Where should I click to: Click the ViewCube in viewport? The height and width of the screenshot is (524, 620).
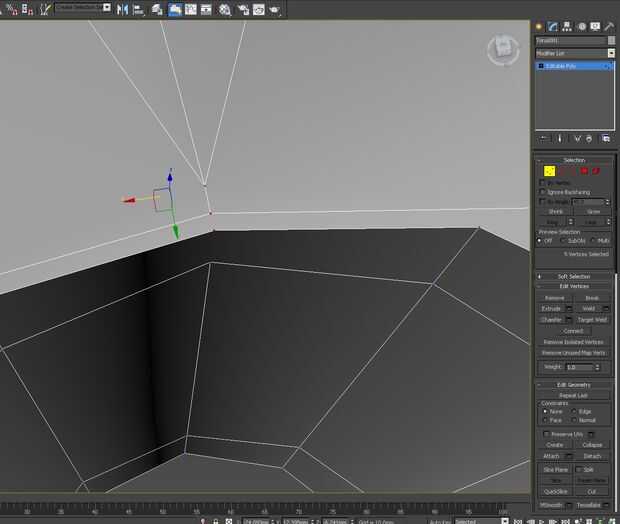tap(503, 50)
